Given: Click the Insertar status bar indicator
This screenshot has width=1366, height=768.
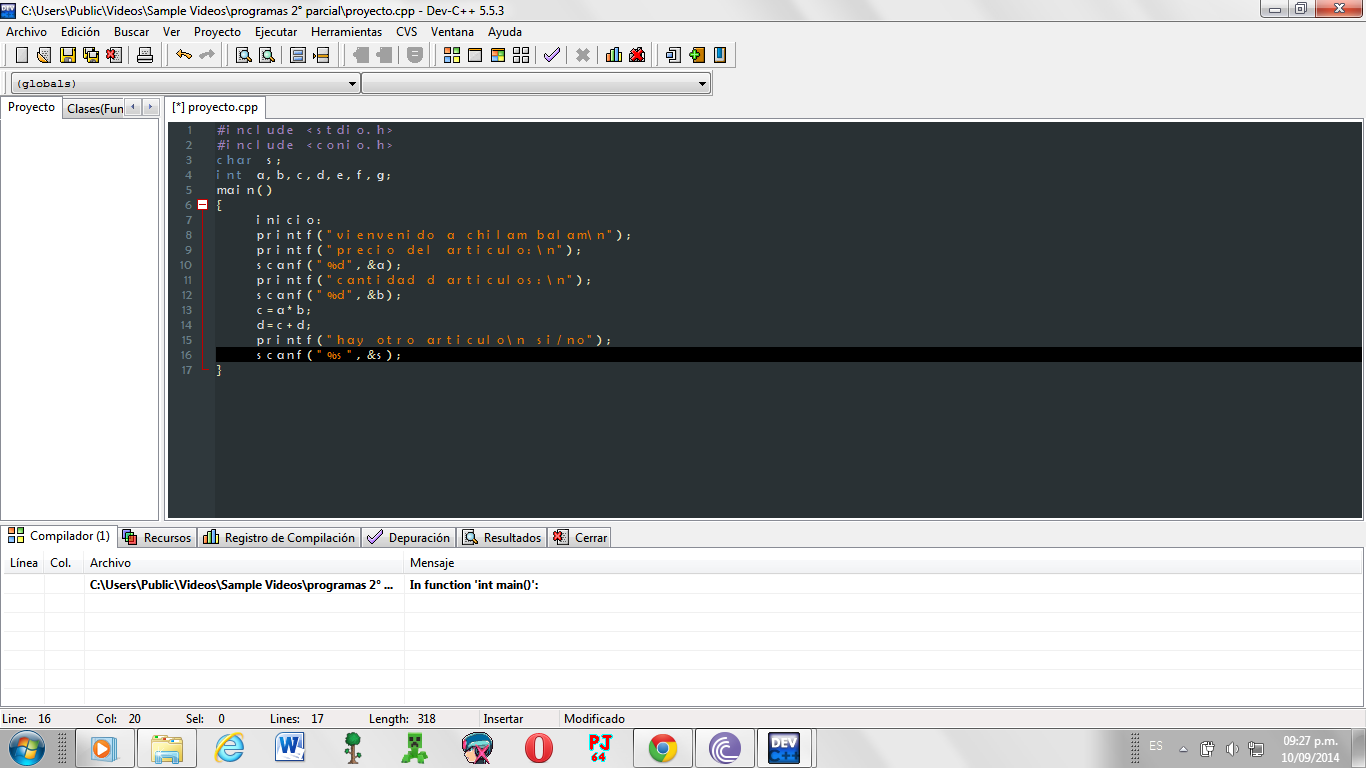Looking at the screenshot, I should pos(503,718).
